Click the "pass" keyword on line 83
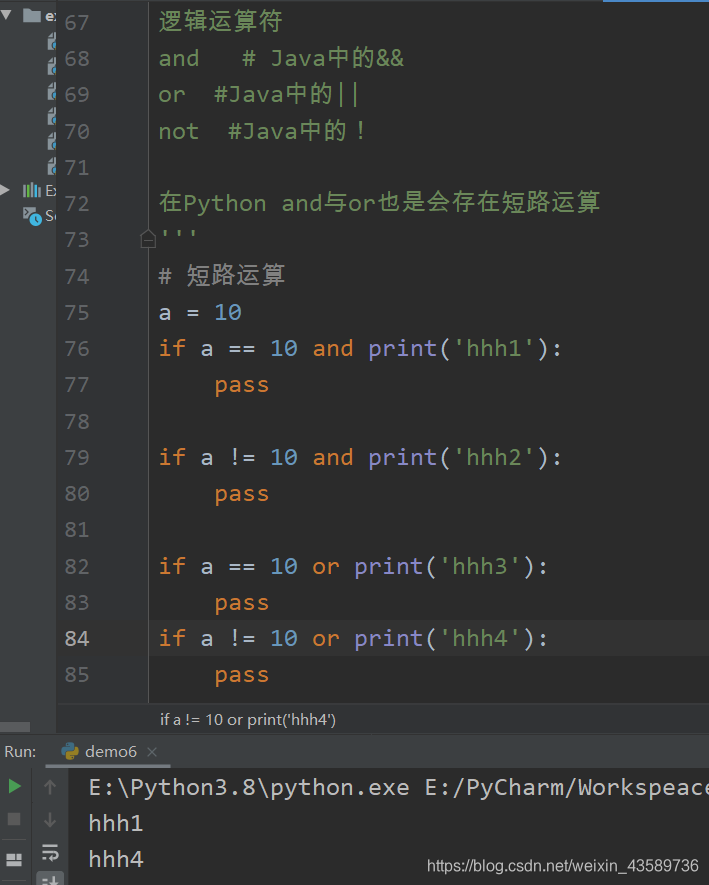 pyautogui.click(x=242, y=604)
